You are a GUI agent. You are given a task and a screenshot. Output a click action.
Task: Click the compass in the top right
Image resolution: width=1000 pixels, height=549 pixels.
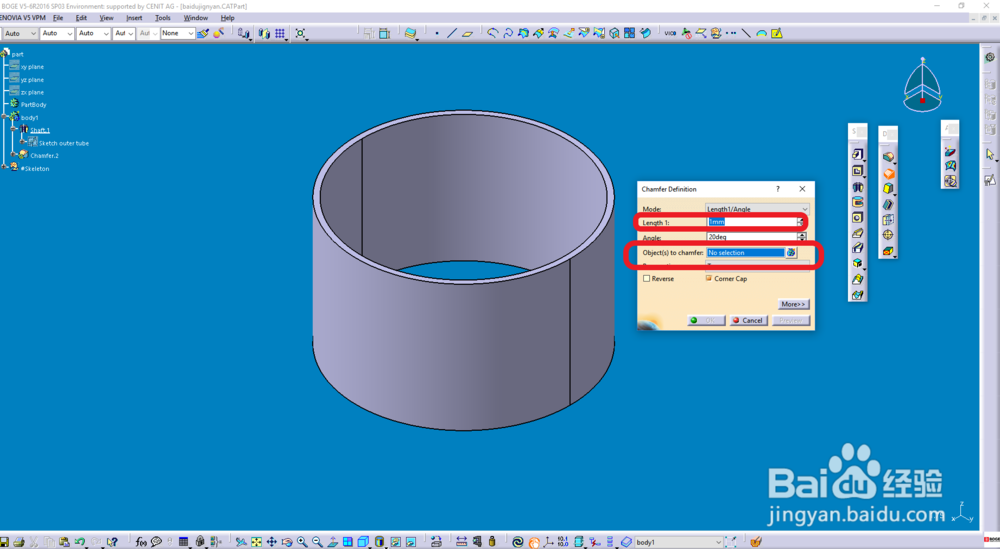(923, 85)
